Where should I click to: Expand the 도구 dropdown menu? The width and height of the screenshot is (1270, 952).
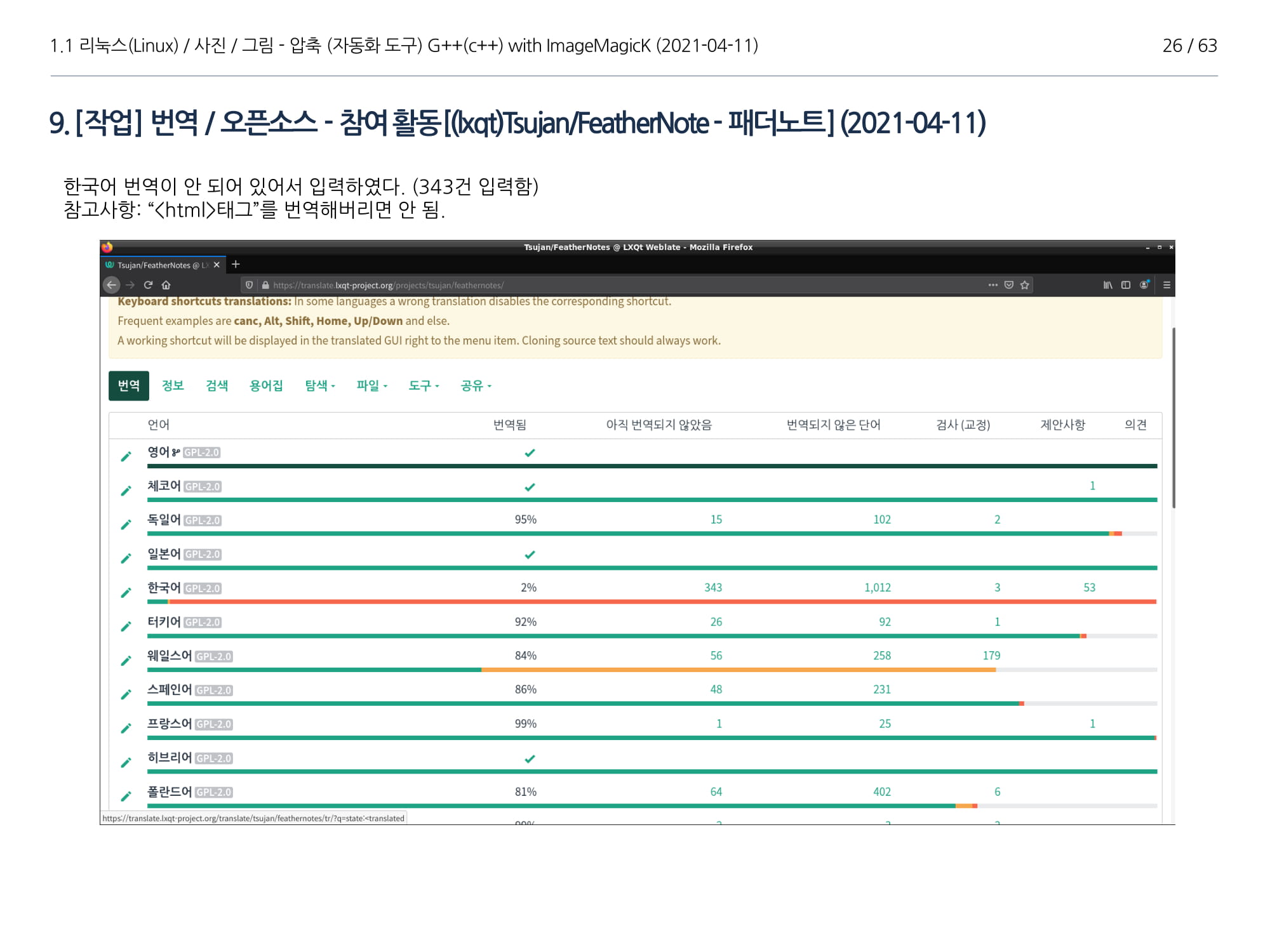[424, 385]
